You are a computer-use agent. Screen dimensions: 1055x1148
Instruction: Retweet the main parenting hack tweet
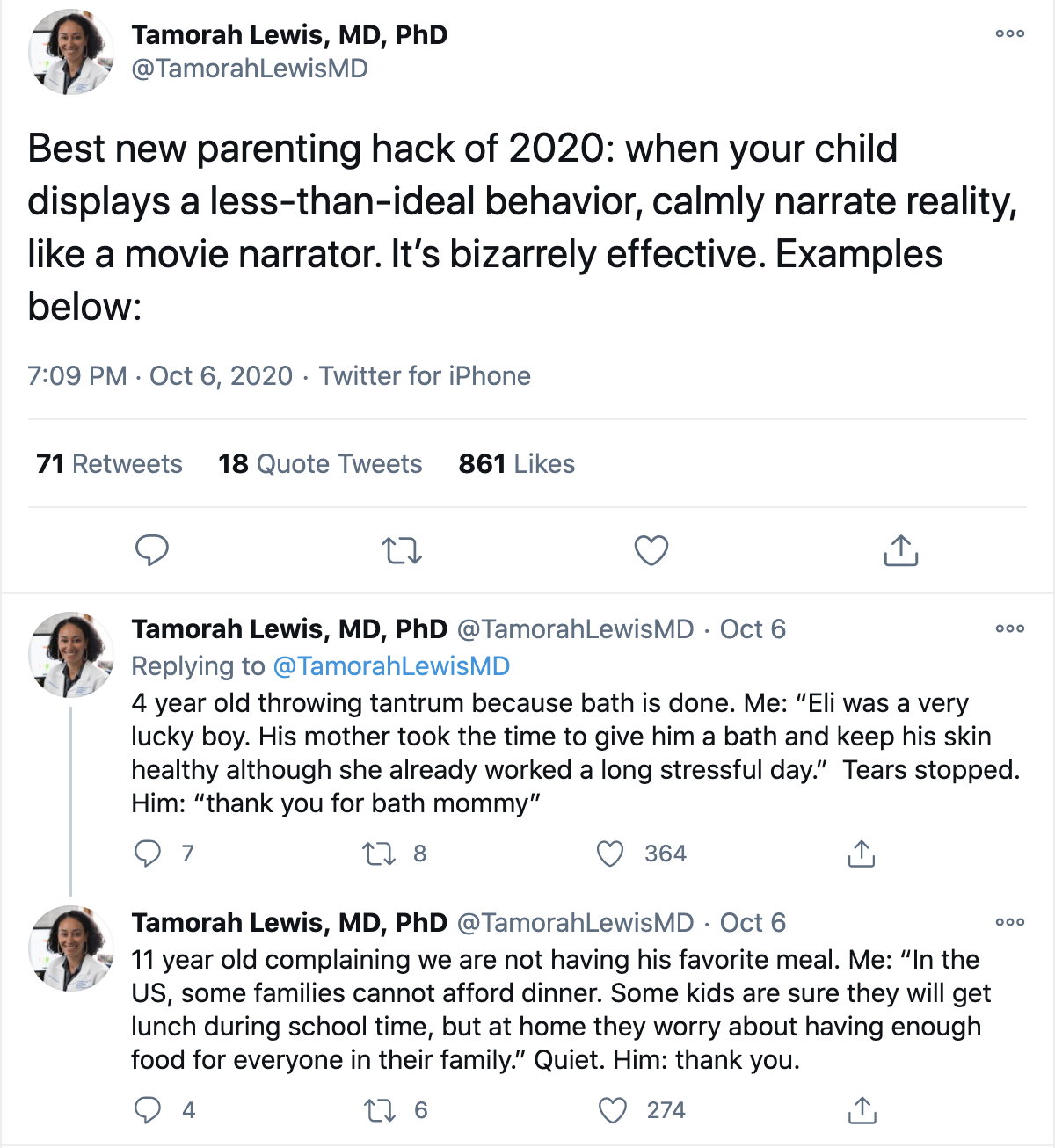(x=402, y=551)
